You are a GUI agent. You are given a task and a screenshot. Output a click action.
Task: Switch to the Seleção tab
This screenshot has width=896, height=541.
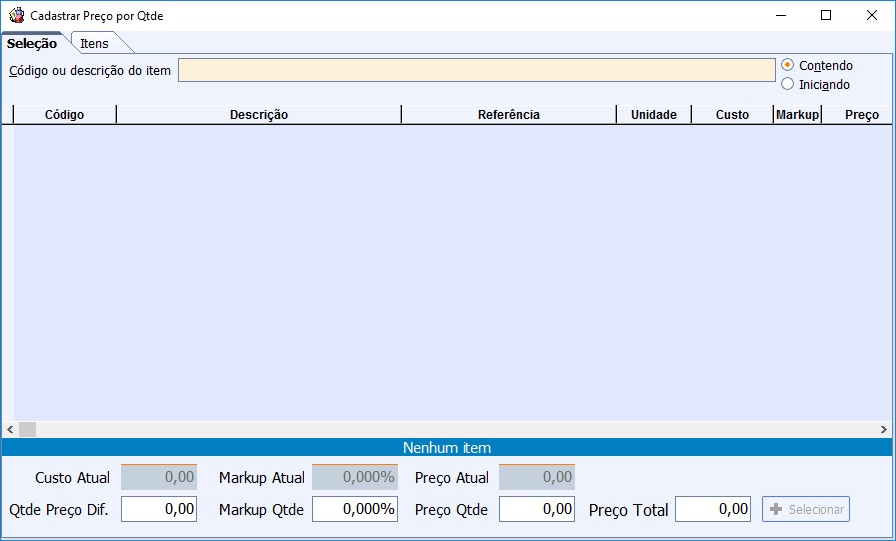(x=32, y=43)
